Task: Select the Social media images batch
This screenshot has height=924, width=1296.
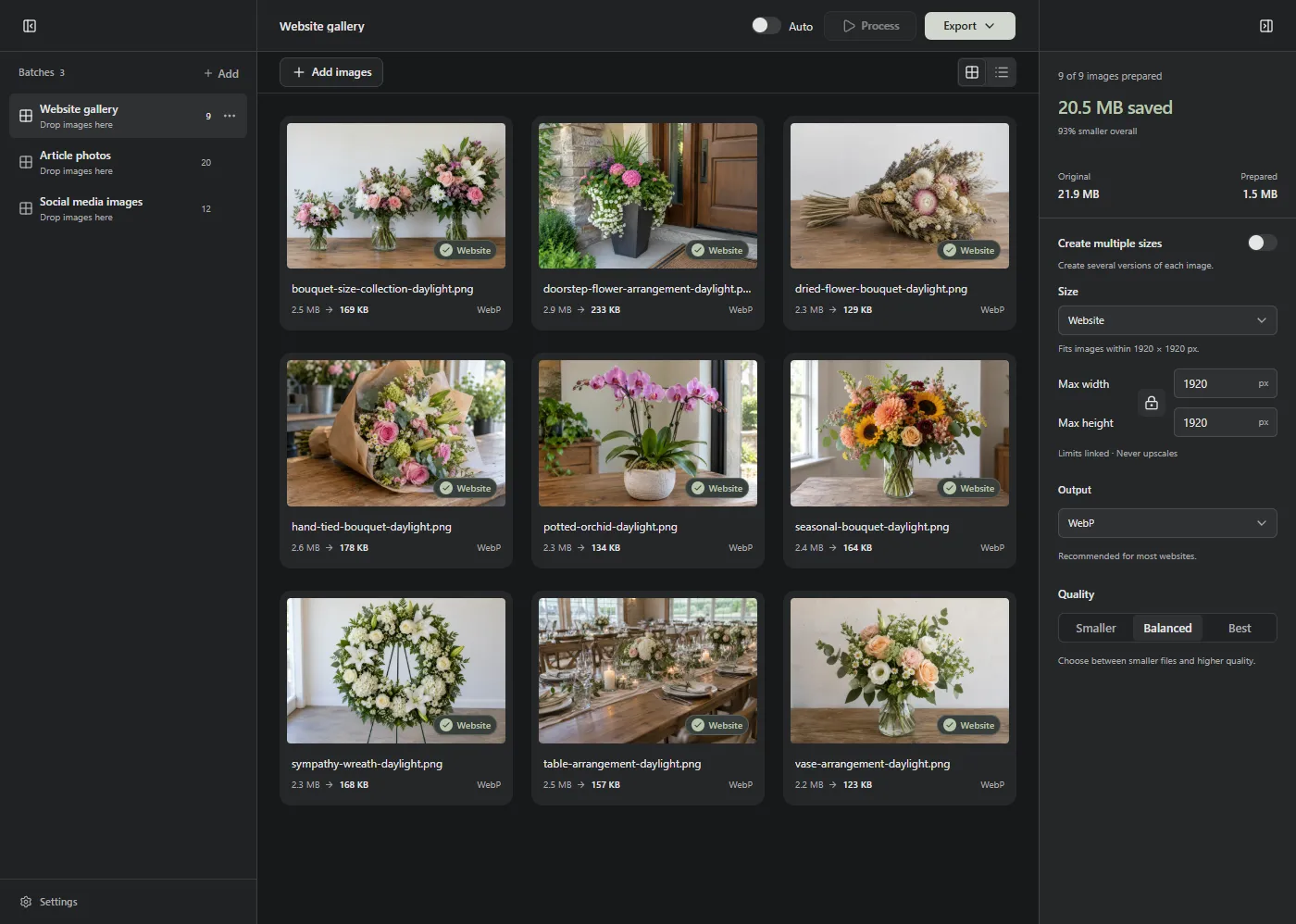Action: tap(128, 208)
